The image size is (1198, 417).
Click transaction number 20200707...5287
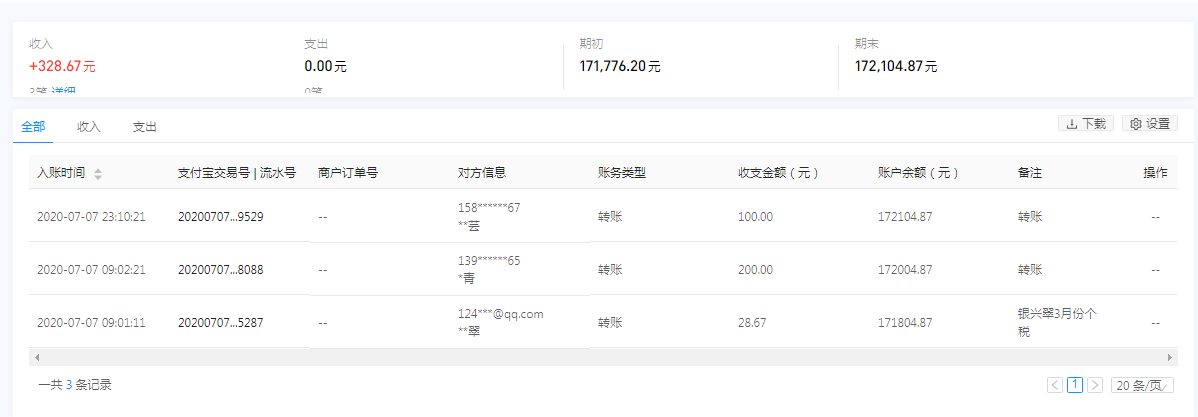tap(220, 322)
